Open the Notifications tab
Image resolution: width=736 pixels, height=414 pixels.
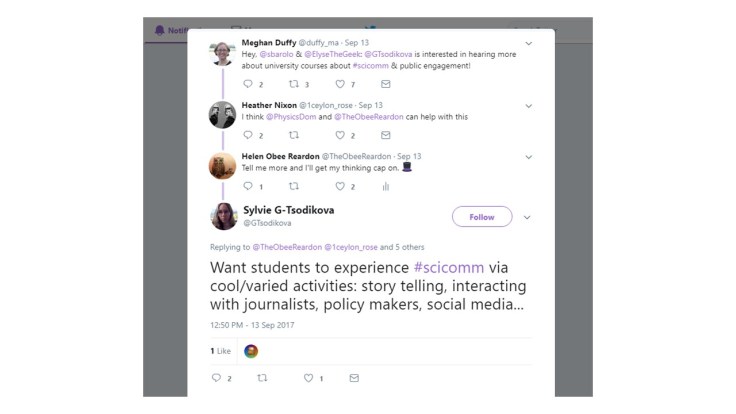pos(172,30)
